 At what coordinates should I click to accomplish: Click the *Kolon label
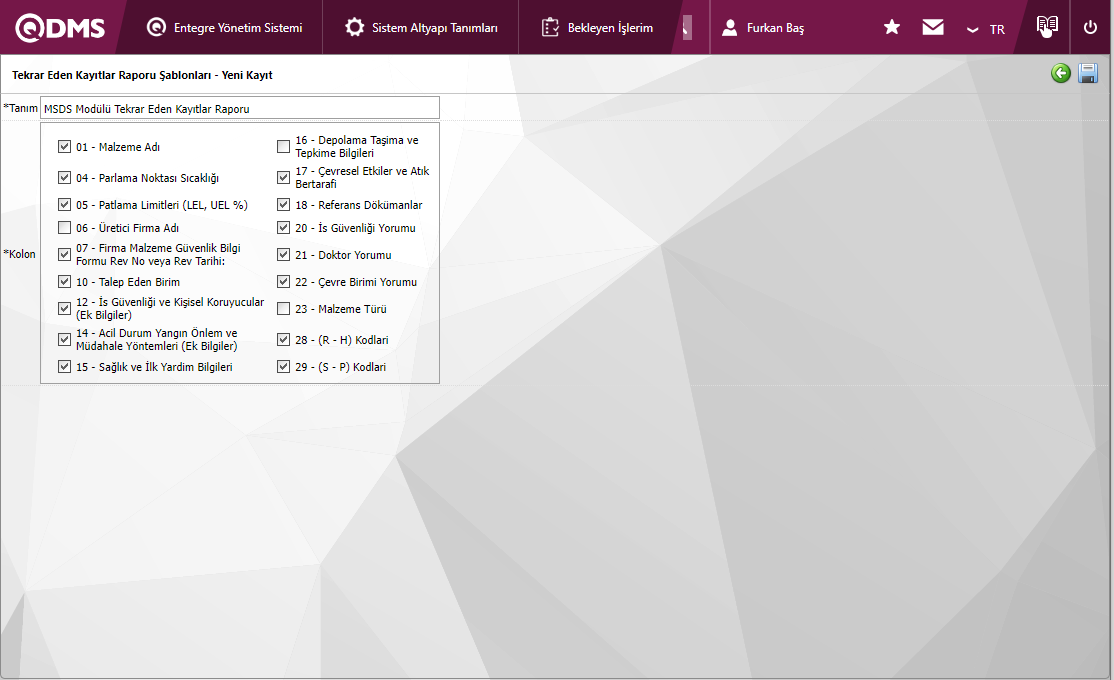pyautogui.click(x=19, y=254)
